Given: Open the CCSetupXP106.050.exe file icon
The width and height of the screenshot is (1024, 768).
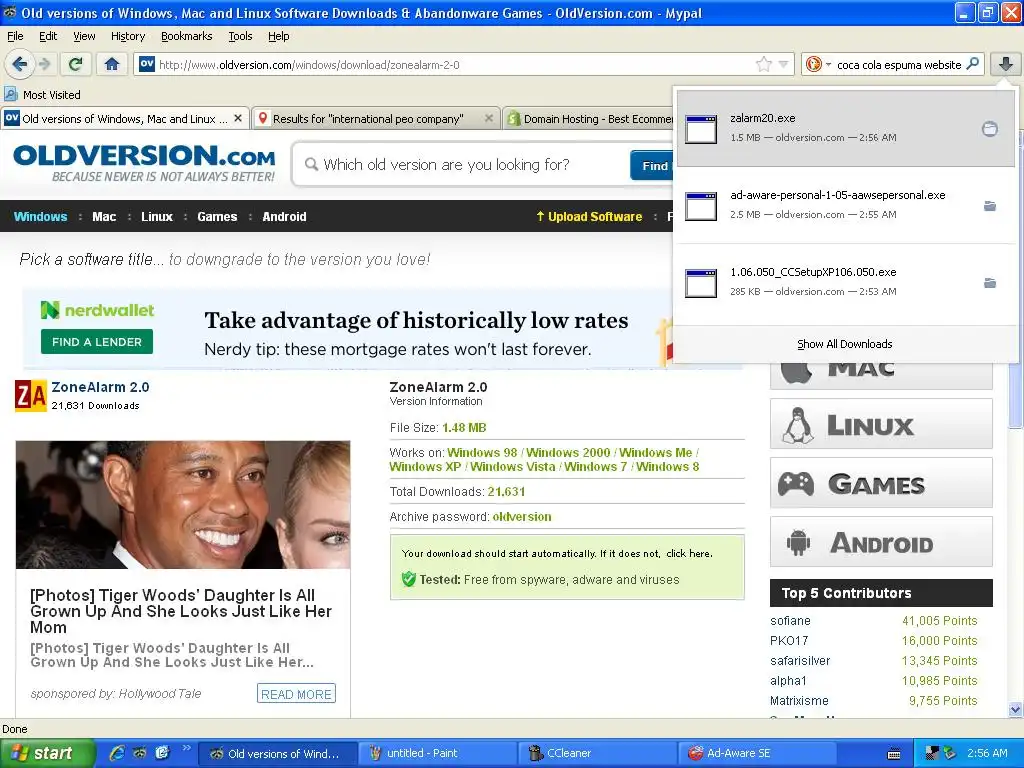Looking at the screenshot, I should (x=701, y=283).
